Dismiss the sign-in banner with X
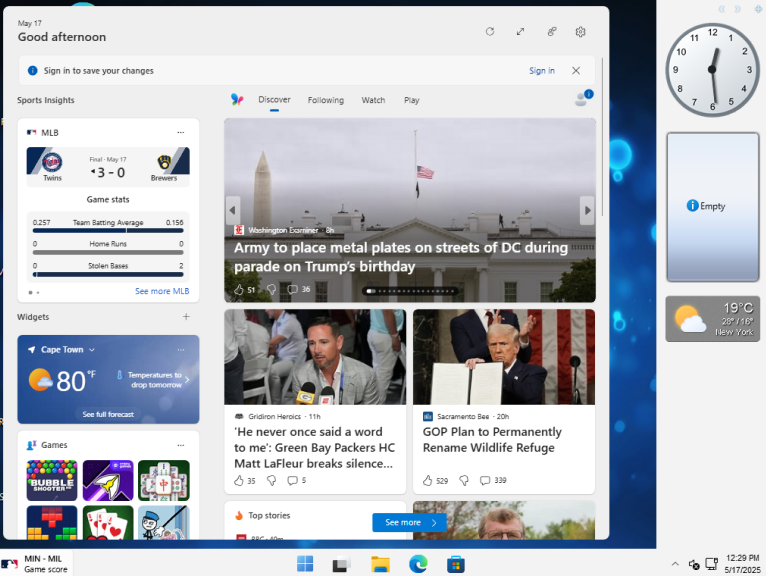This screenshot has width=766, height=576. click(x=576, y=71)
